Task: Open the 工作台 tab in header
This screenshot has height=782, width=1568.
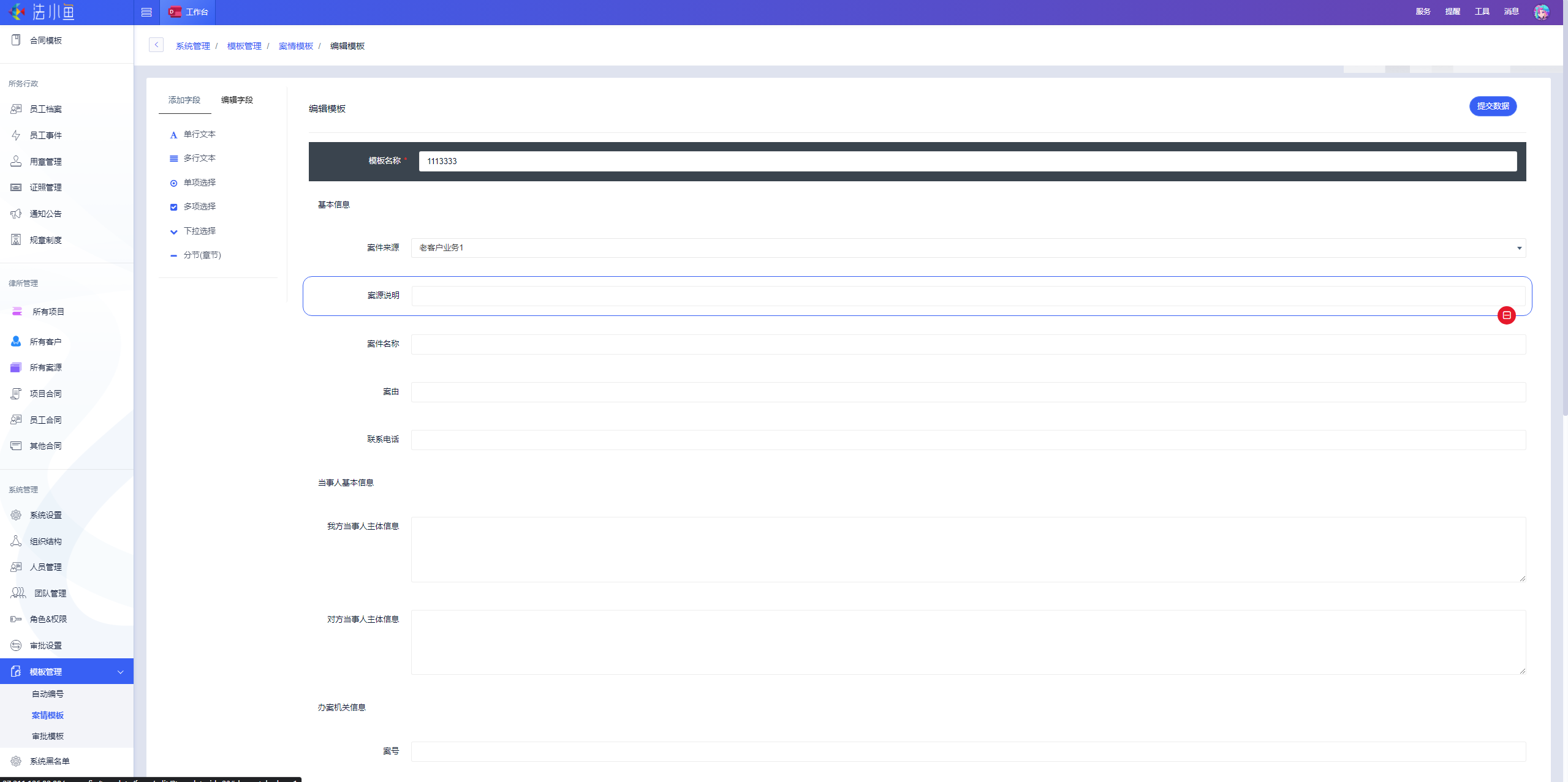Action: pos(189,12)
